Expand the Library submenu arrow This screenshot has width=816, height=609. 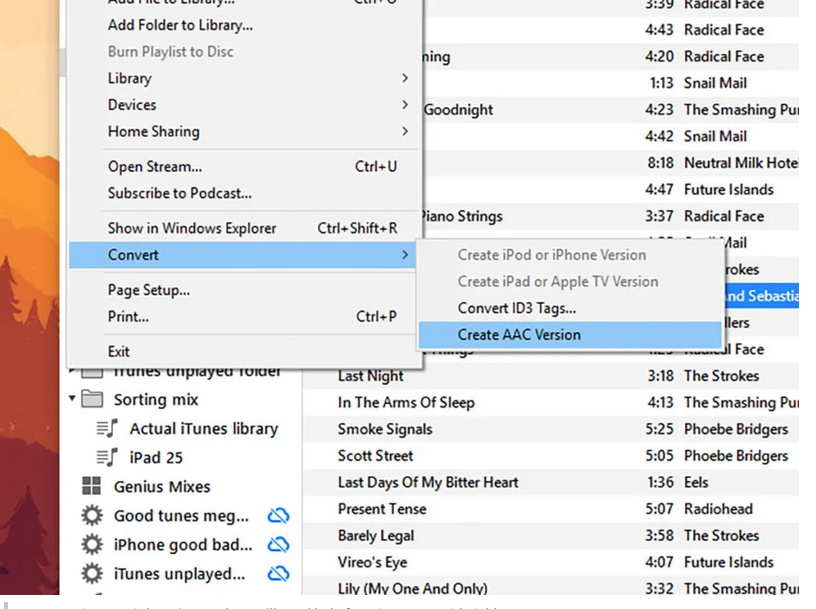(x=405, y=78)
